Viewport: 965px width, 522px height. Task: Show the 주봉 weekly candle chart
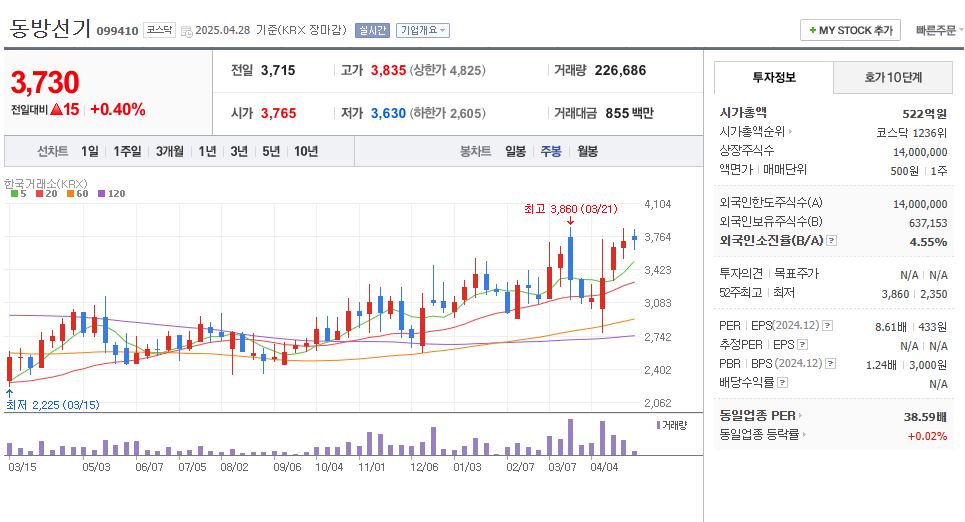coord(551,151)
